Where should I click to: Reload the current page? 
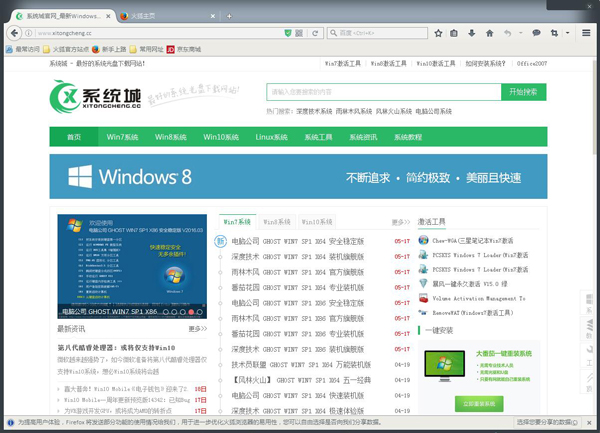pos(315,33)
